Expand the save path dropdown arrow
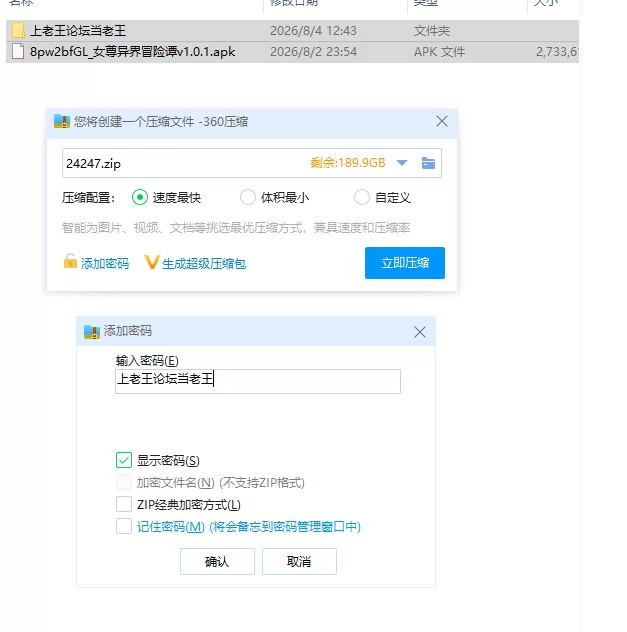The width and height of the screenshot is (627, 632). (402, 163)
